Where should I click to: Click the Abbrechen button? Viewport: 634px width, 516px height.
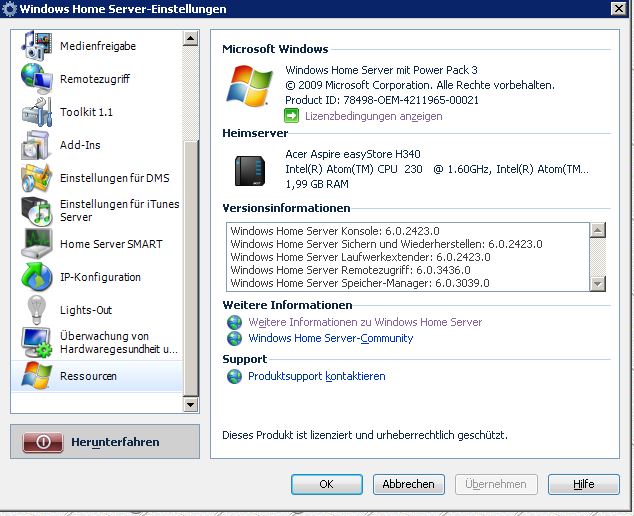point(409,484)
